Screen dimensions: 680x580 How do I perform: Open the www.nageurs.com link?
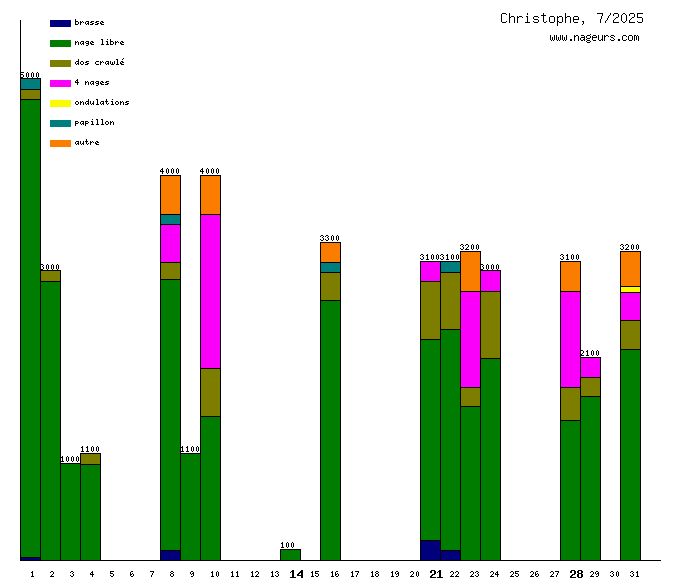pos(594,38)
